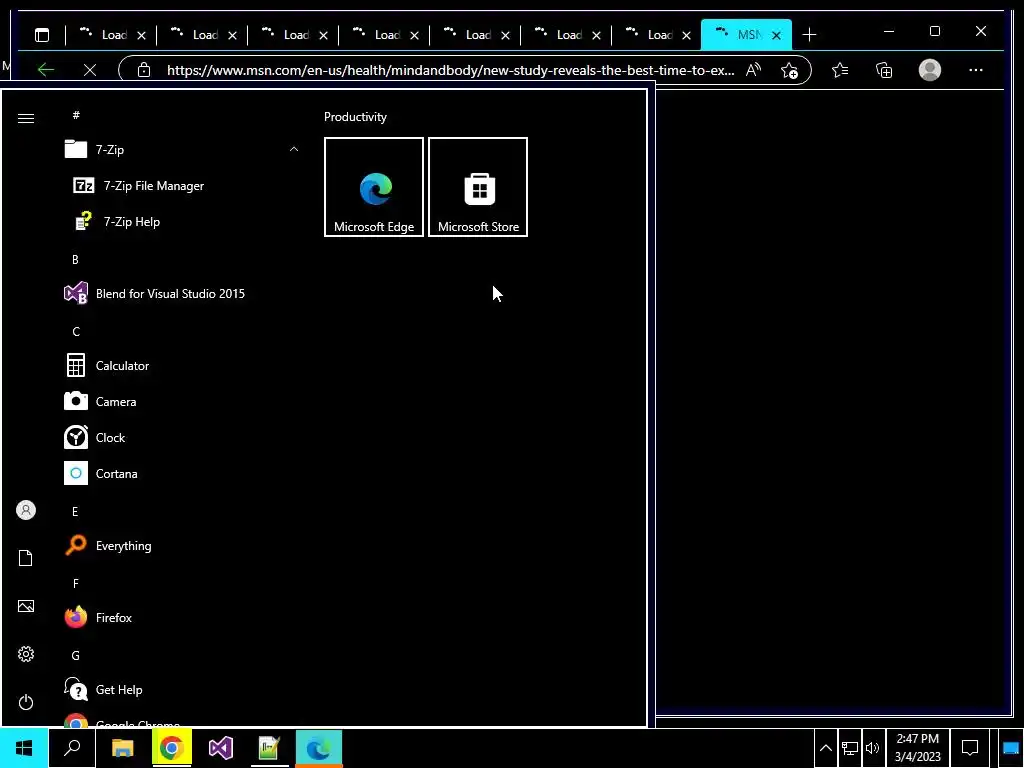
Task: Open the Start menu hamburger navigation
Action: tap(26, 118)
